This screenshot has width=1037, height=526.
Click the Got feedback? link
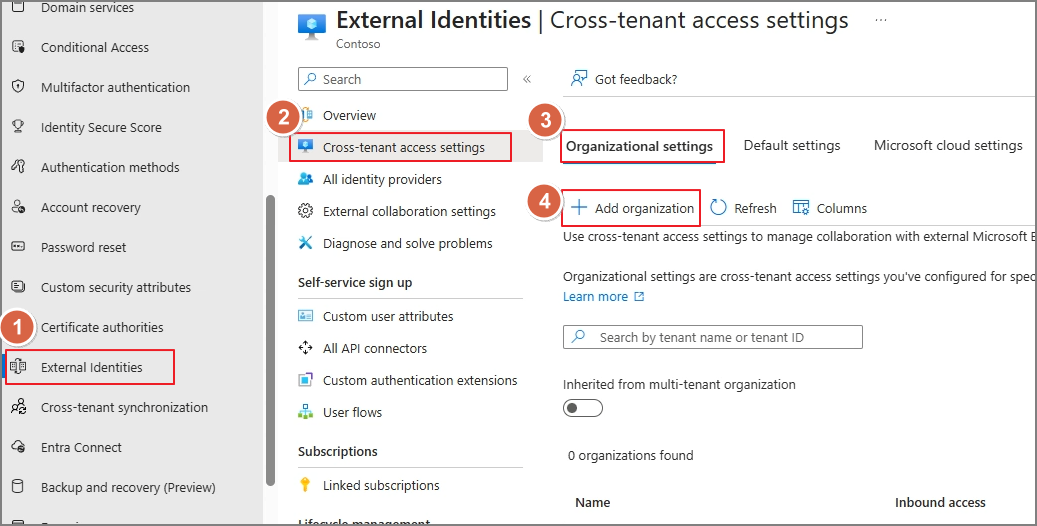[x=636, y=79]
